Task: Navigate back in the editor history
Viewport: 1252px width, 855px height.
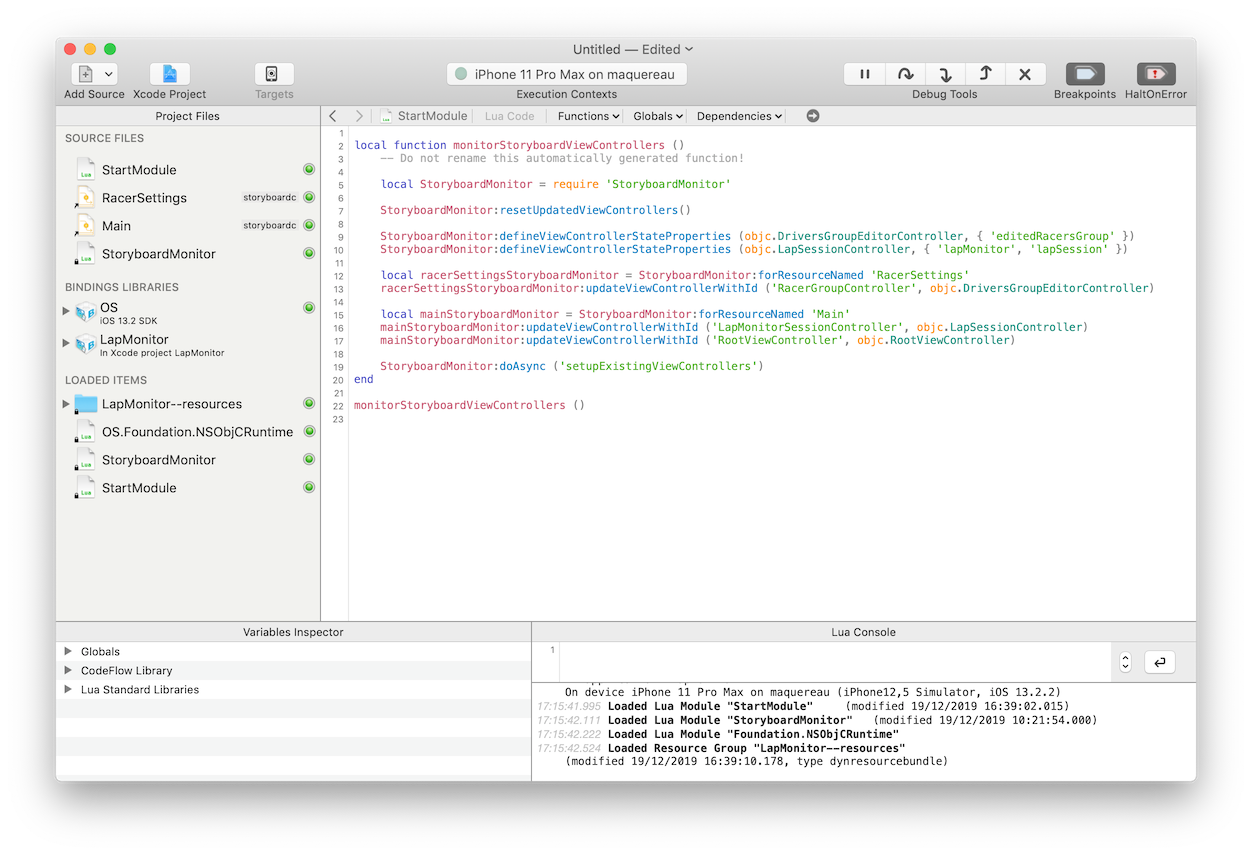Action: pos(333,116)
